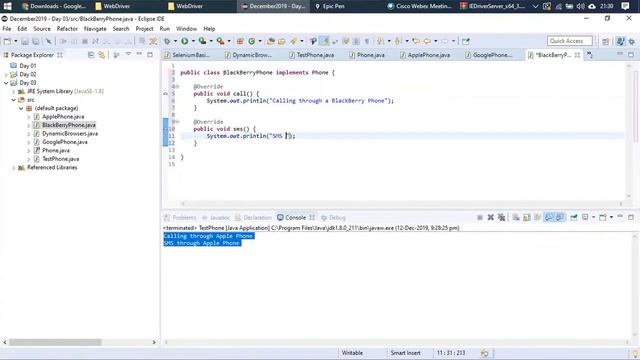Show the hidden editor tabs list

[x=590, y=55]
